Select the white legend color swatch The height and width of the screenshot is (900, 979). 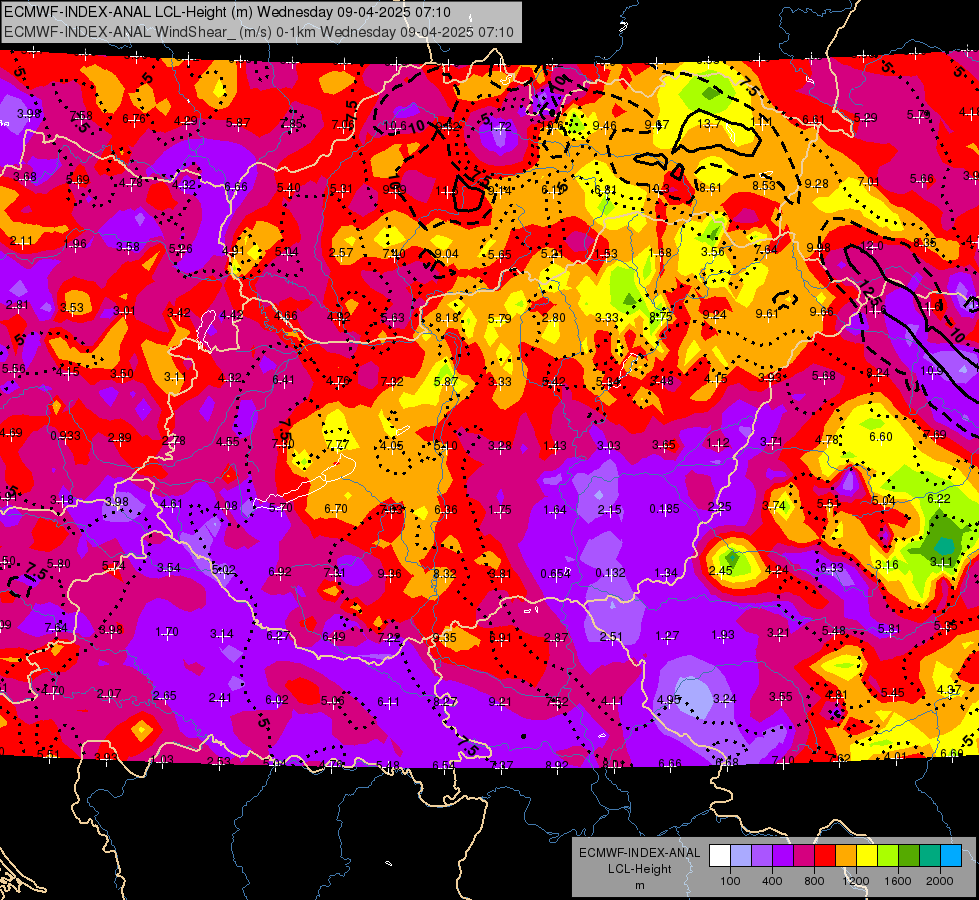point(719,856)
